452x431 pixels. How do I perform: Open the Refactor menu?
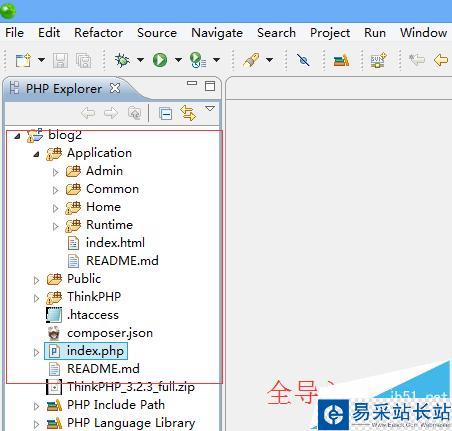click(x=98, y=33)
